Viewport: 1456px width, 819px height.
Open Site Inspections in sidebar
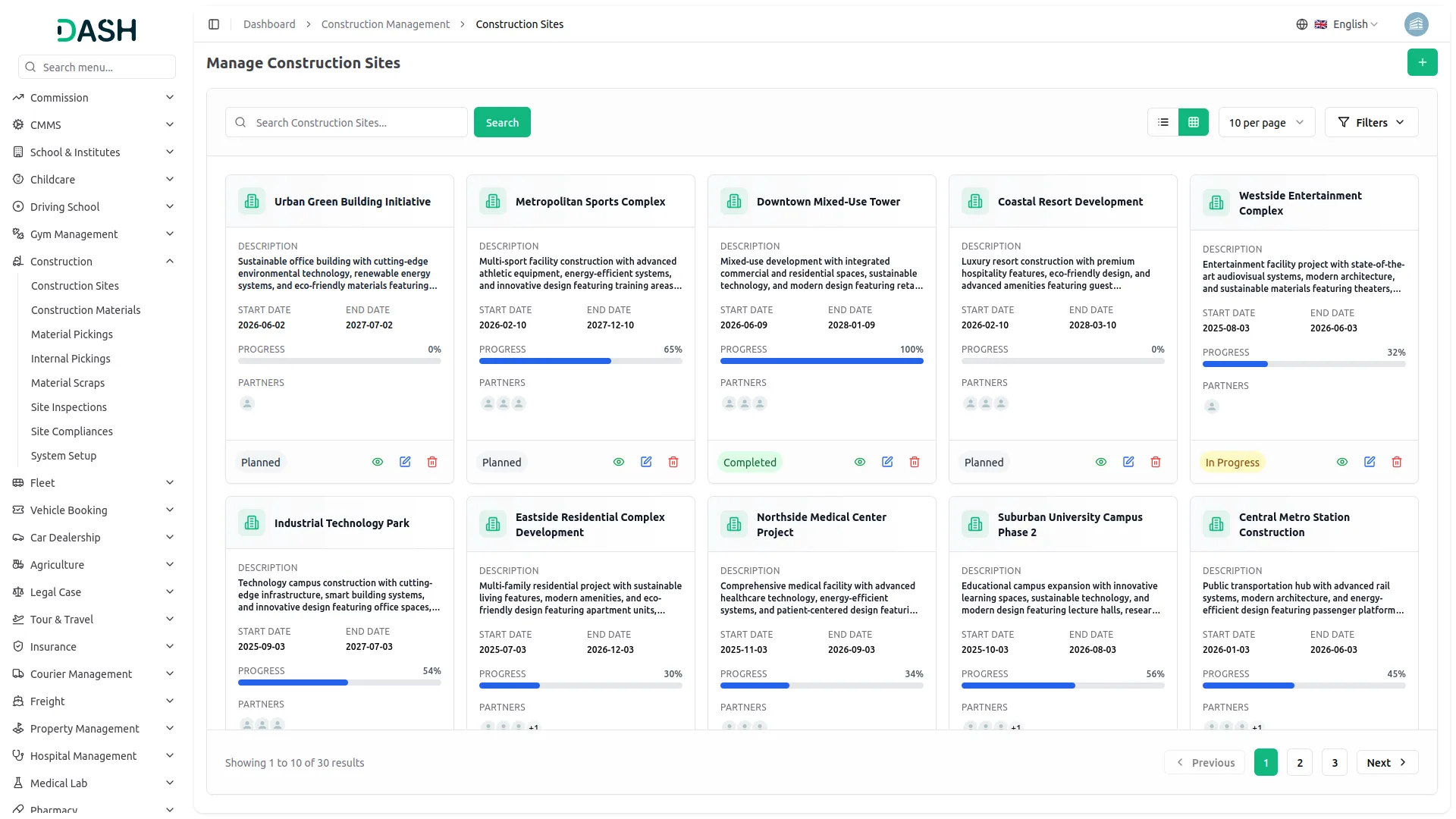[x=69, y=407]
